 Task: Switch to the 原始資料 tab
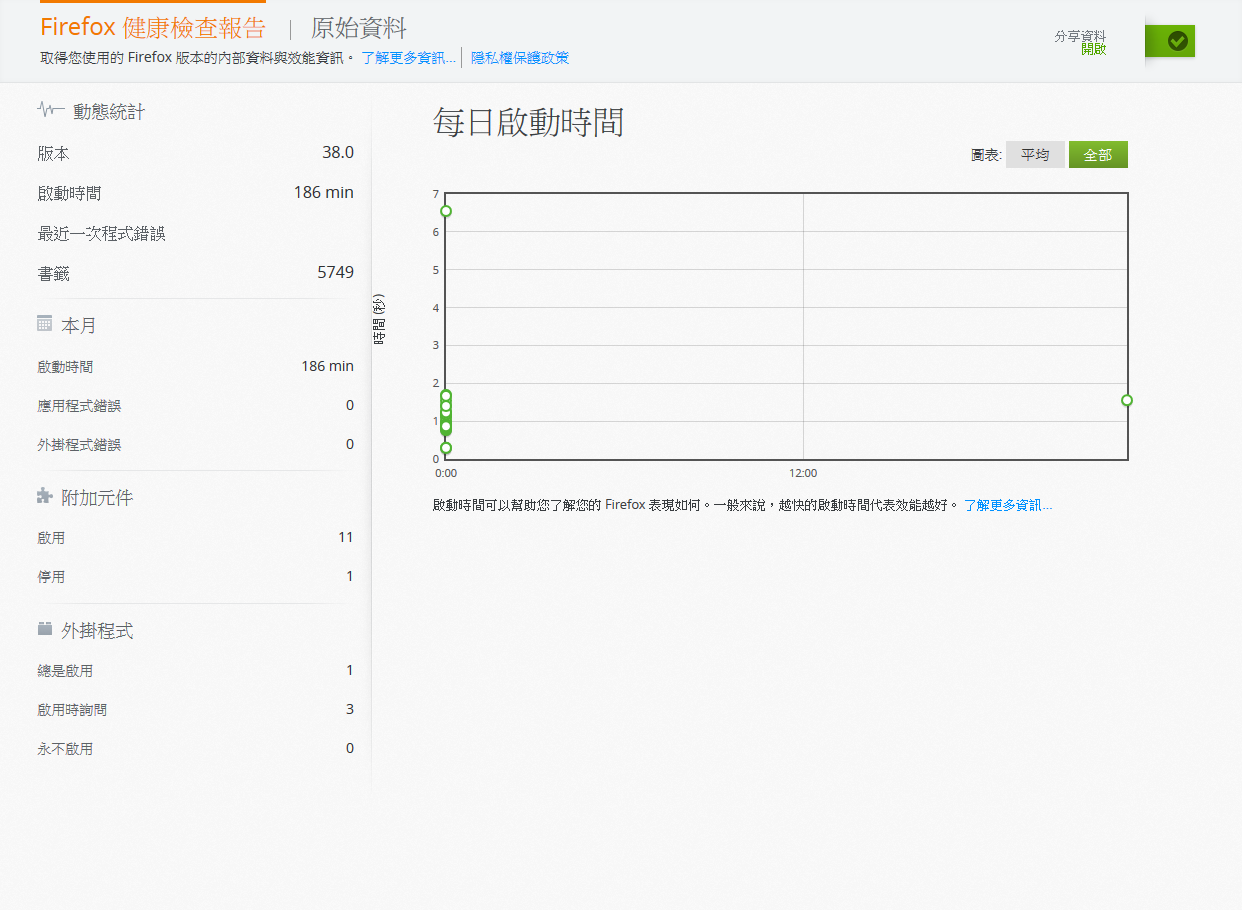[x=358, y=28]
